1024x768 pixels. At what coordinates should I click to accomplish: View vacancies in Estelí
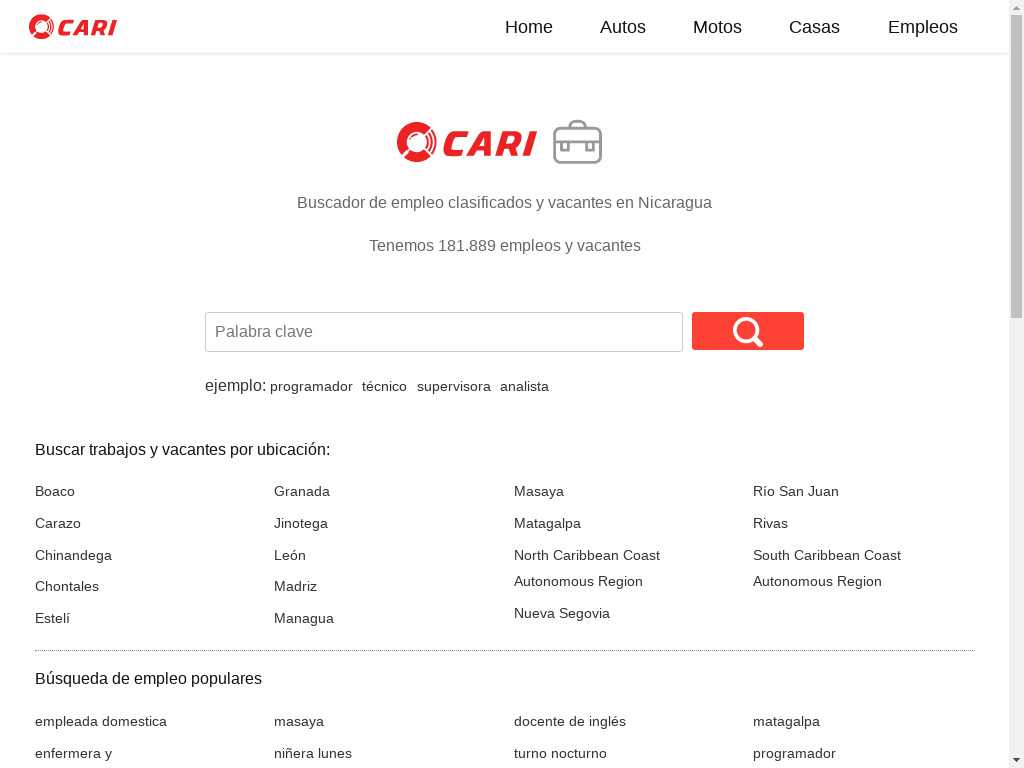[52, 618]
